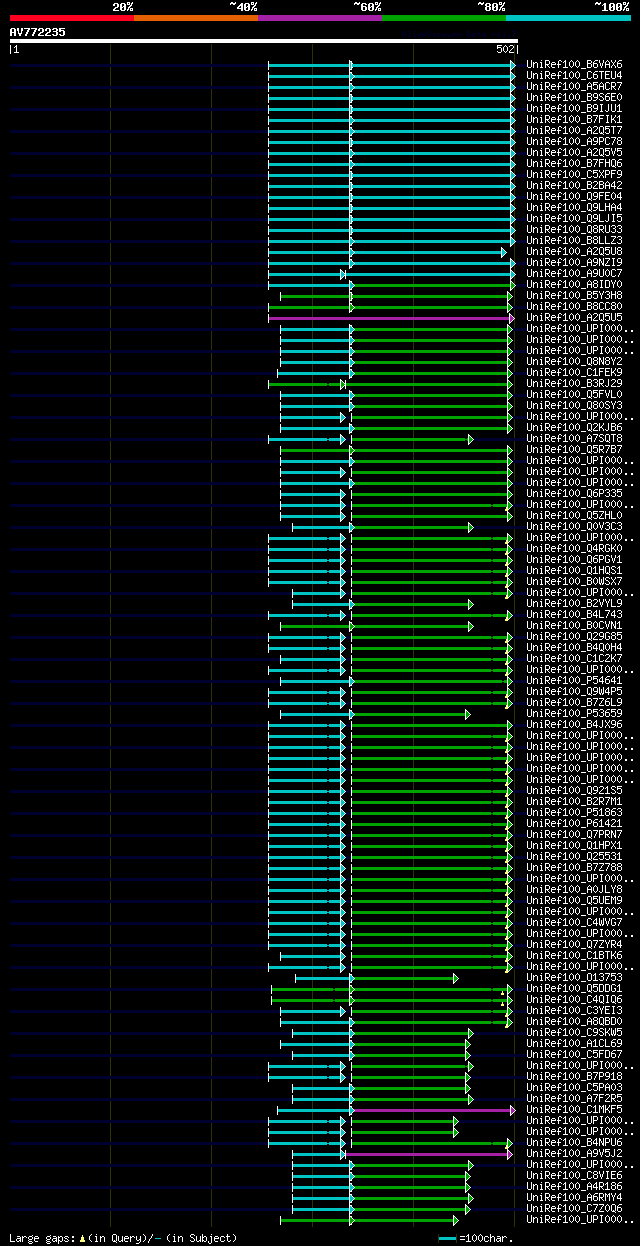
Task: Go to the UniRef100_A1CL69 hit name
Action: [574, 1043]
